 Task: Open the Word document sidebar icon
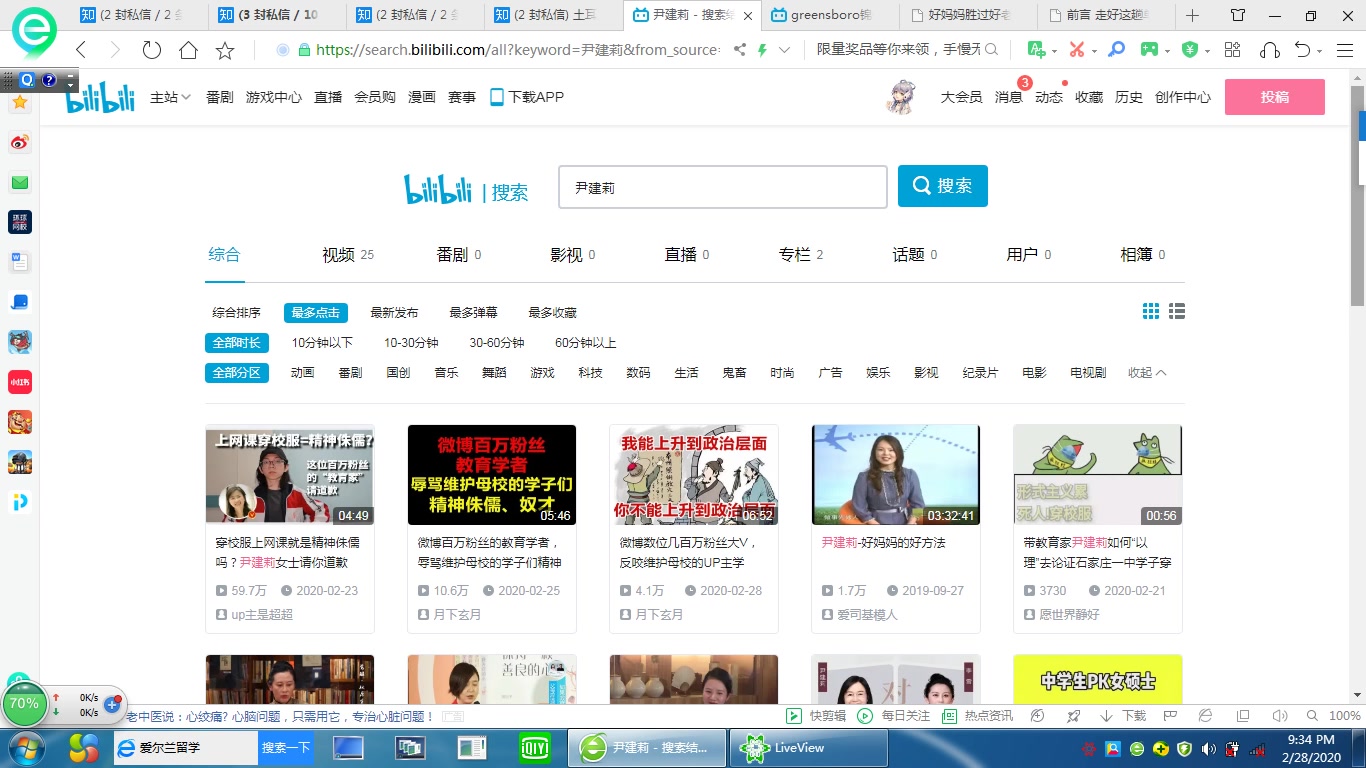click(20, 262)
